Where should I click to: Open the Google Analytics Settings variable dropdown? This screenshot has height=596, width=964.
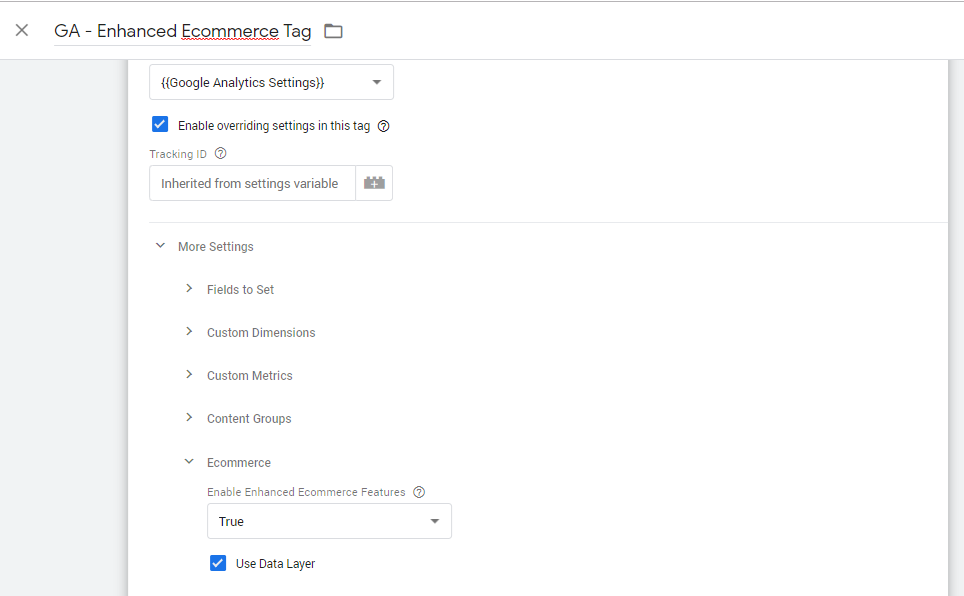click(x=270, y=82)
